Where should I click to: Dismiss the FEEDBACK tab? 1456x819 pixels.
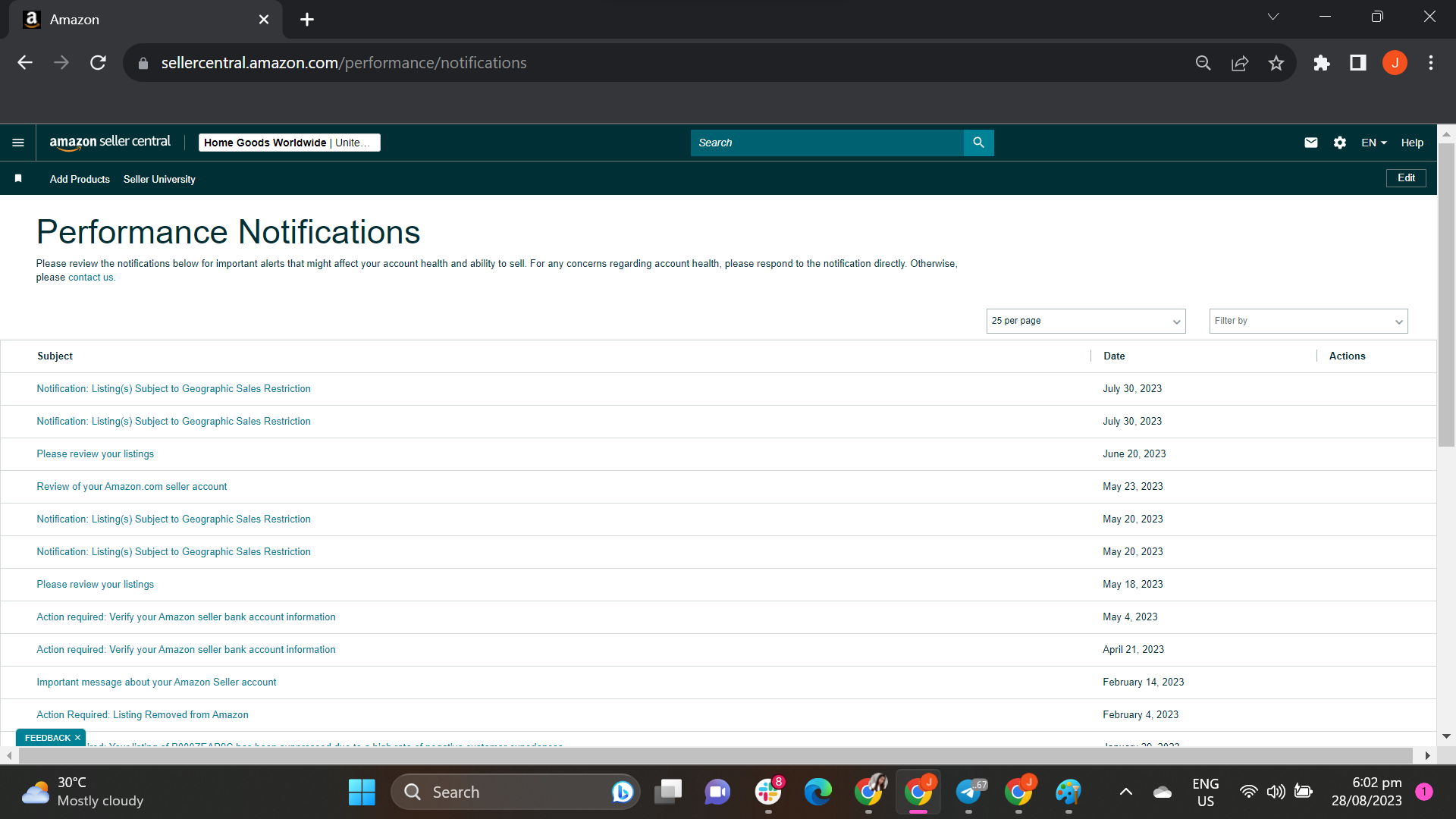point(77,738)
